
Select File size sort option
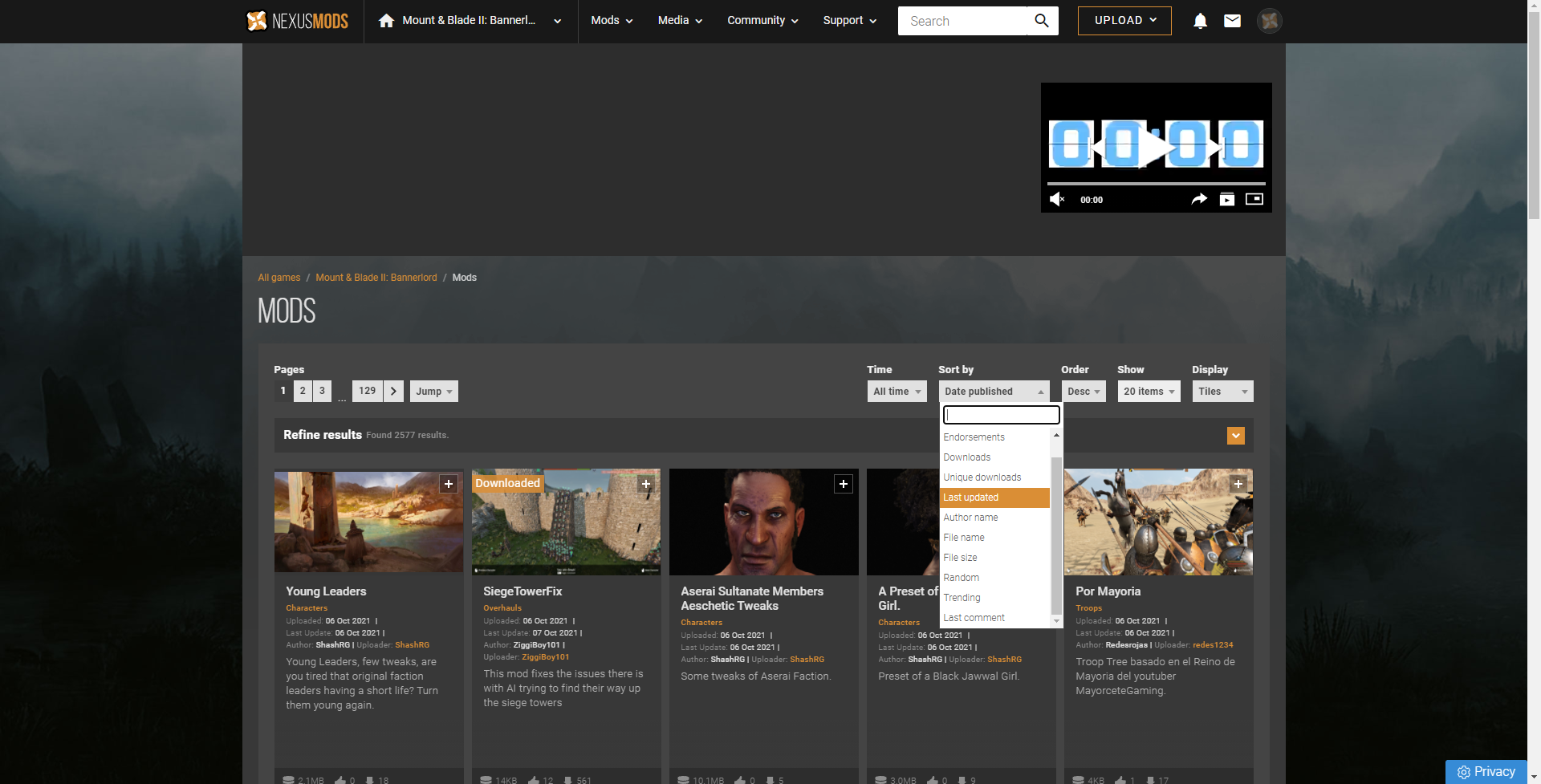pyautogui.click(x=995, y=558)
